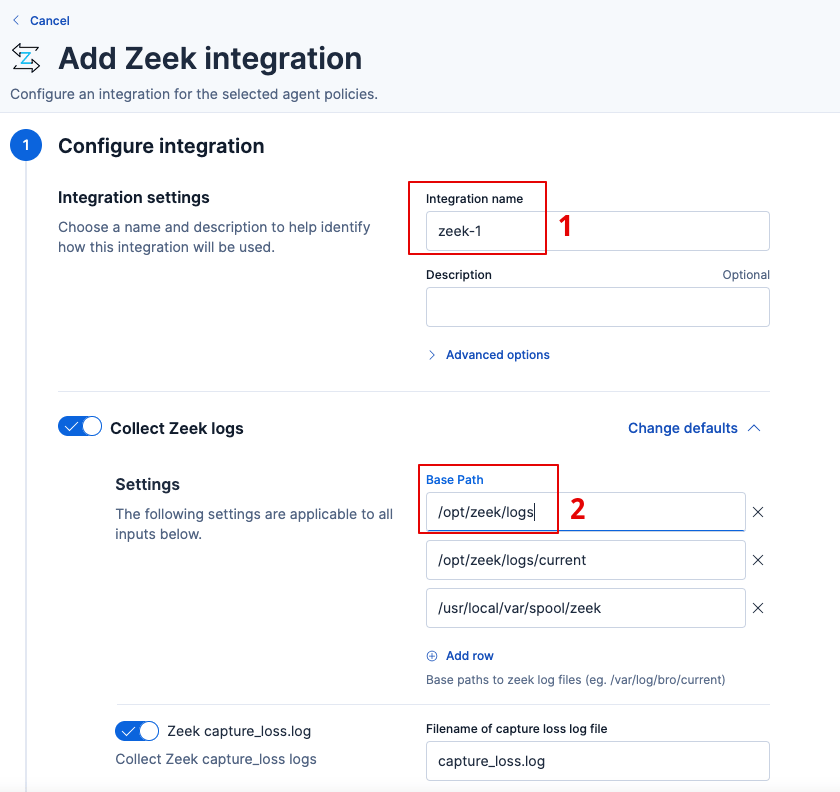Remove the /usr/local/var/spool/zeek path entry
Image resolution: width=840 pixels, height=792 pixels.
pyautogui.click(x=758, y=608)
